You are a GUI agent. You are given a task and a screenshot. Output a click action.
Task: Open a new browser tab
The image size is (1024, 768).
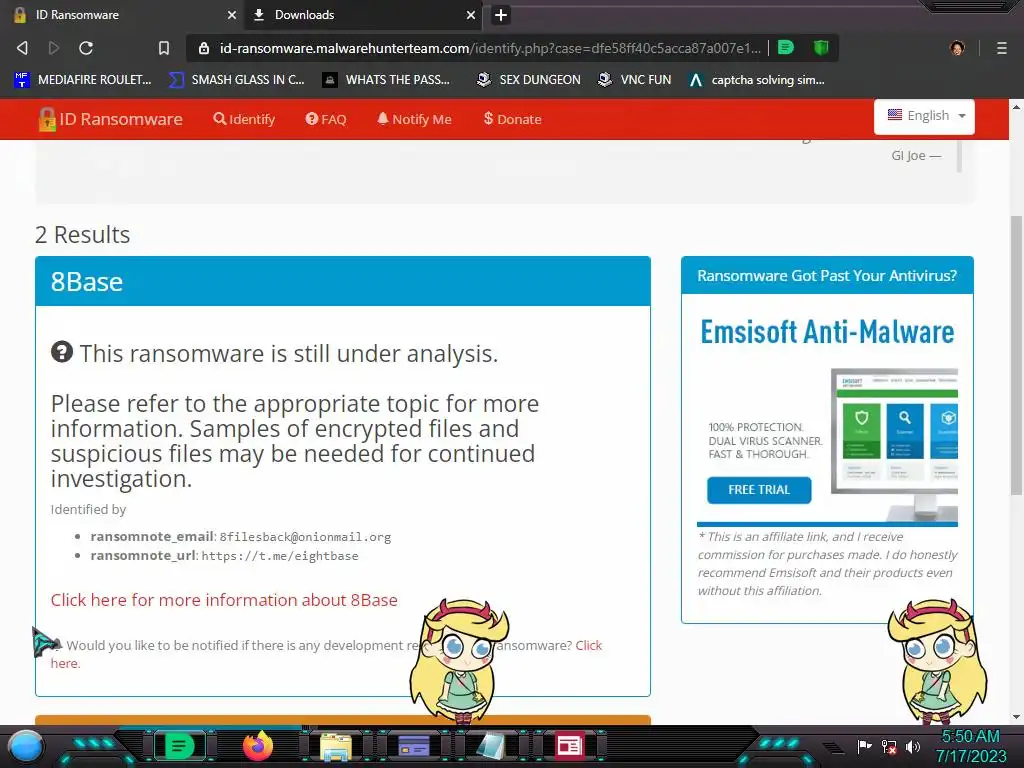(x=501, y=15)
